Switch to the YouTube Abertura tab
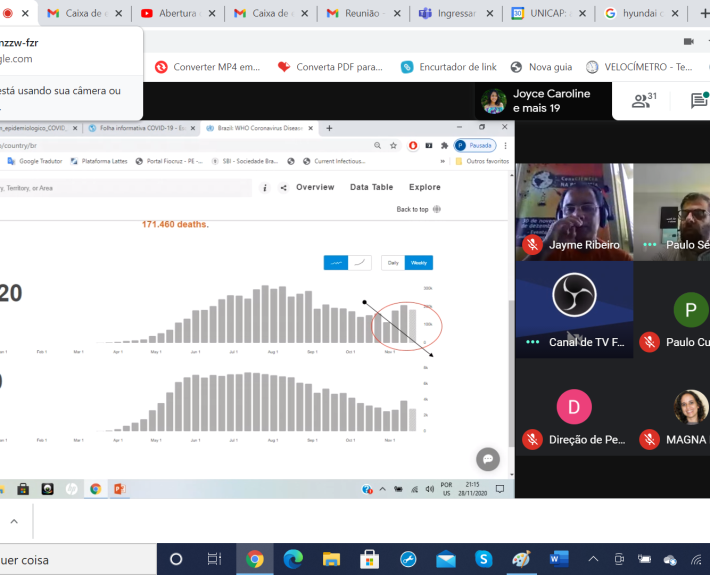Screen dimensions: 710x575 pyautogui.click(x=176, y=13)
